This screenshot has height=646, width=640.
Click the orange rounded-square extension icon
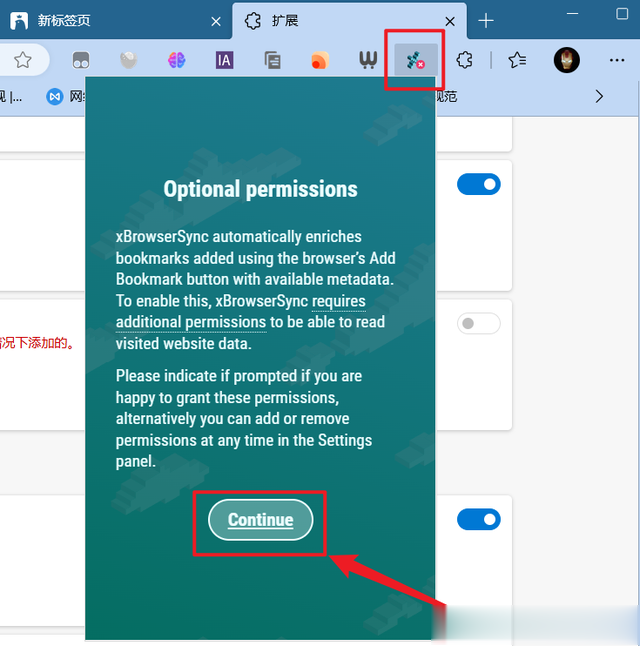[320, 60]
